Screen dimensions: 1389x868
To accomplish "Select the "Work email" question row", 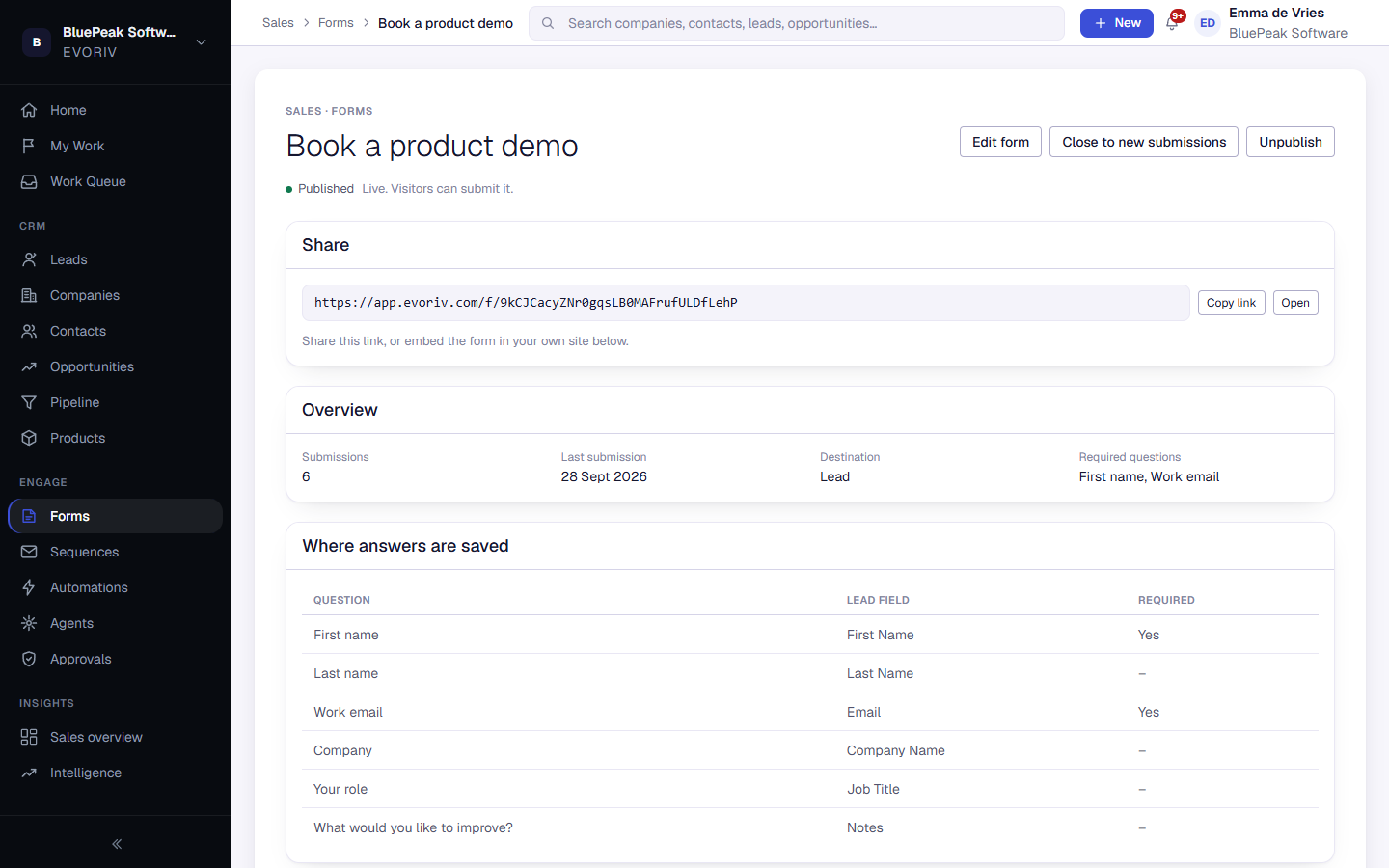I will pos(810,712).
